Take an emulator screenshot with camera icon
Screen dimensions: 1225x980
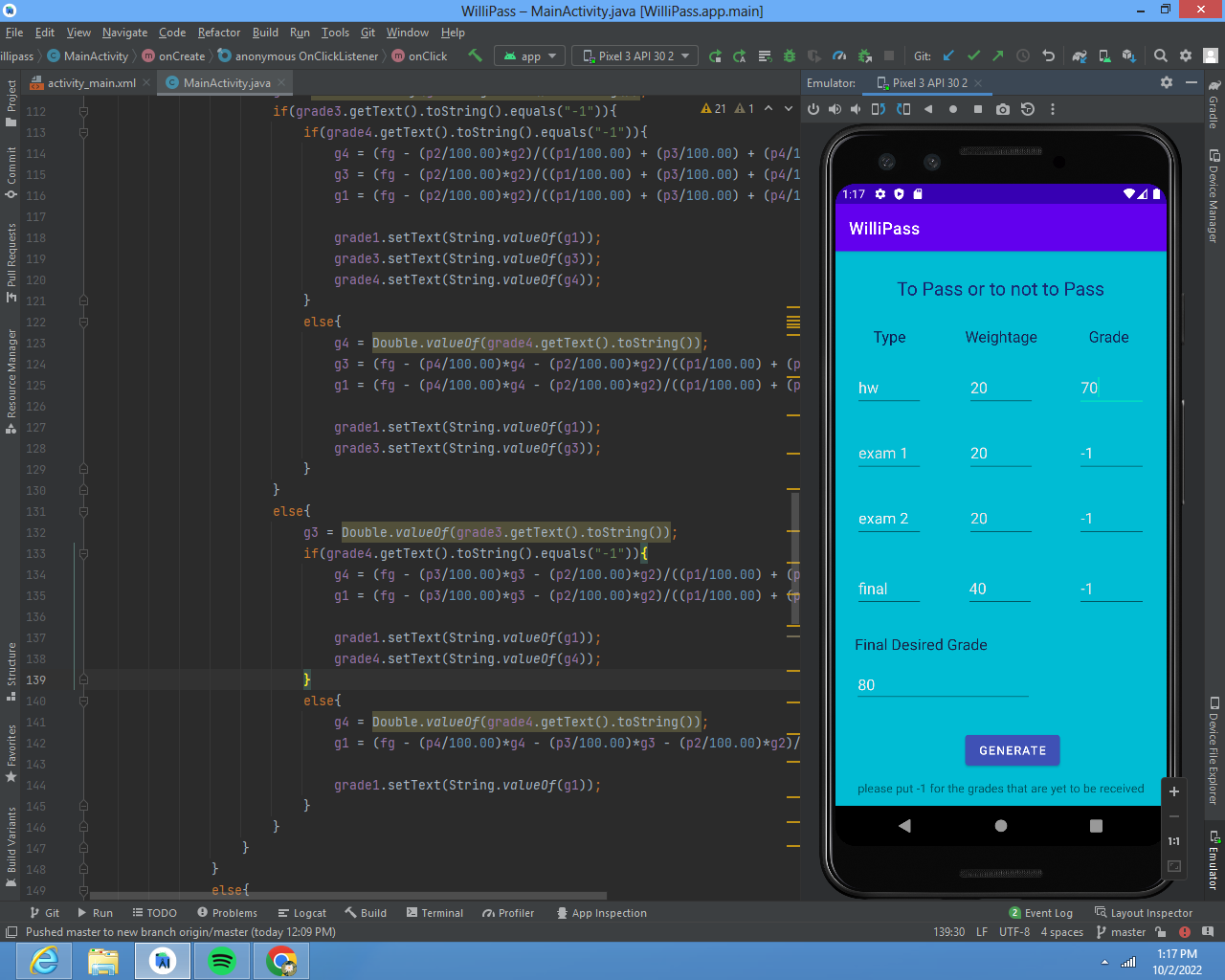click(1002, 109)
